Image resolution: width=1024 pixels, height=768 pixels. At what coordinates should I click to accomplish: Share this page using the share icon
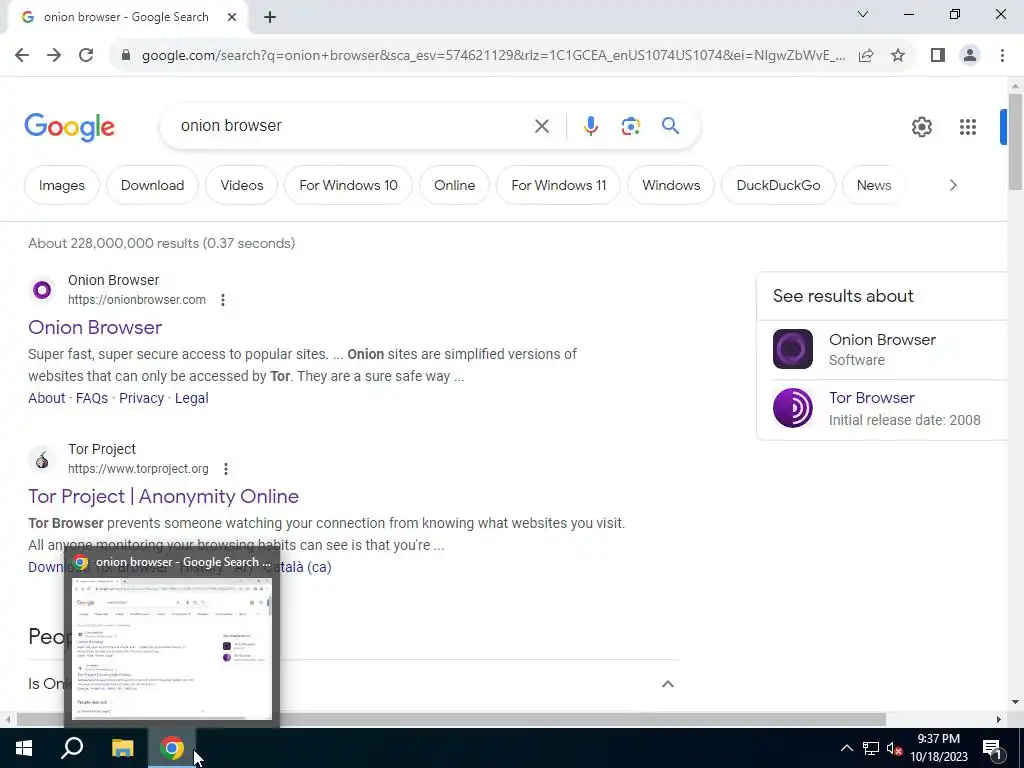(x=866, y=55)
